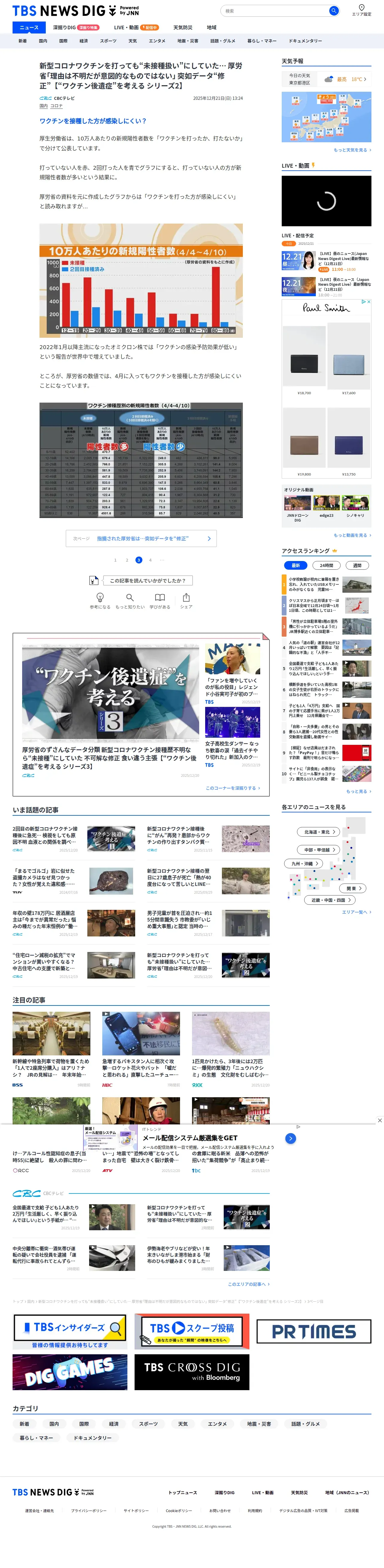This screenshot has height=1568, width=384.
Task: Click the TBSインサイダーズ banner
Action: point(70,1331)
